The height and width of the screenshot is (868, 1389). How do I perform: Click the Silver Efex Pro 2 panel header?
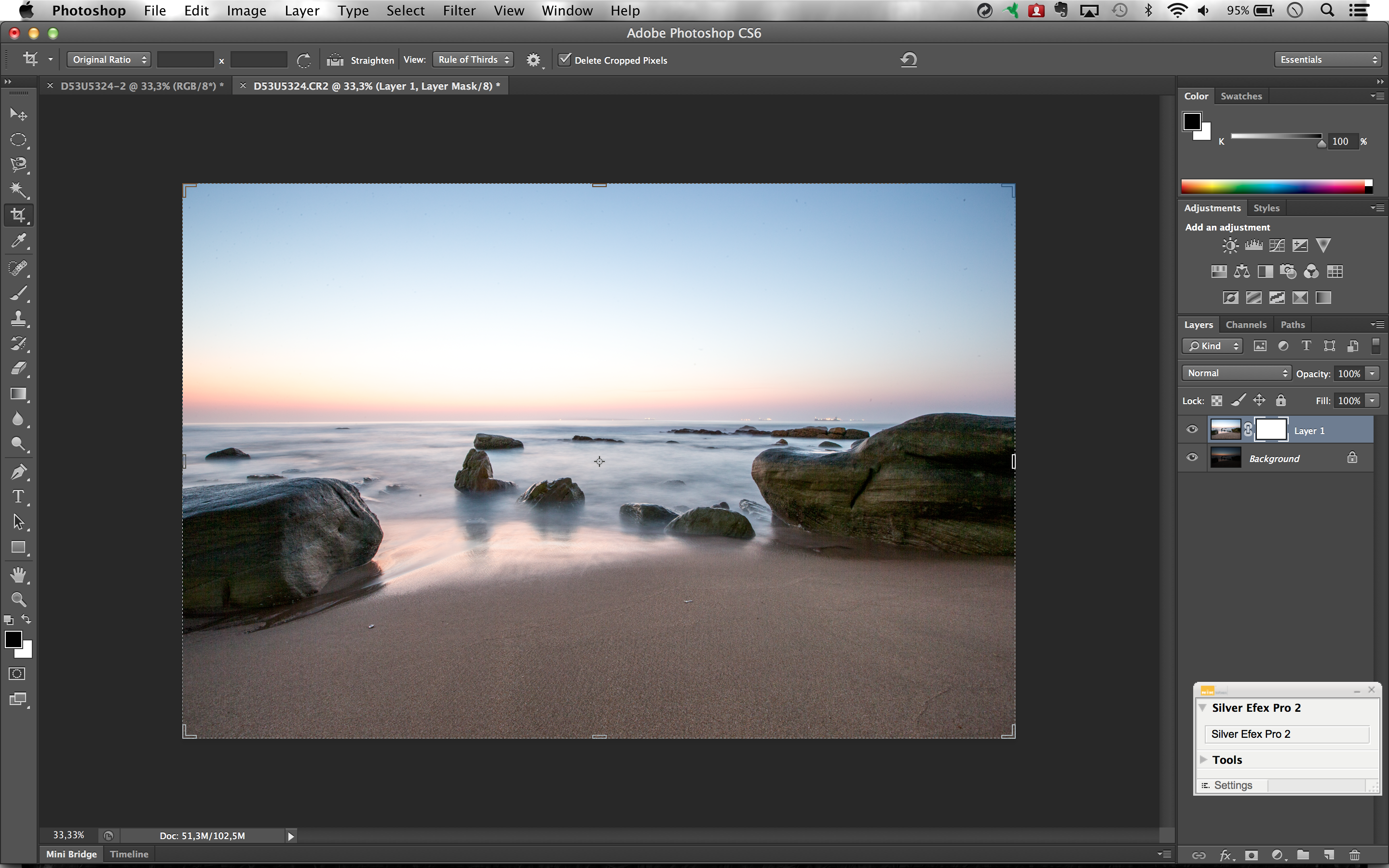(x=1258, y=707)
